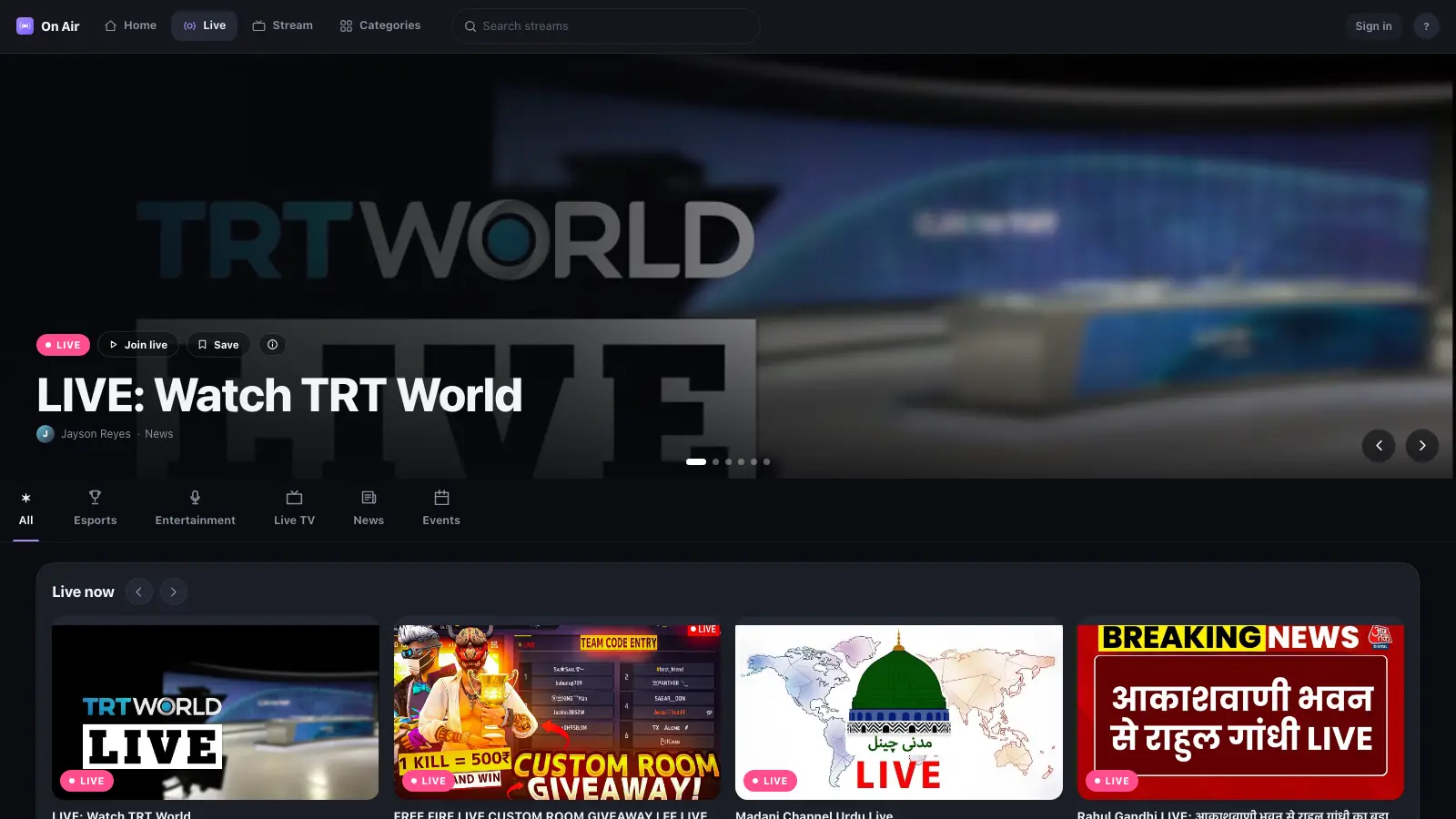1456x819 pixels.
Task: Click the Jayson Reyes streamer name
Action: pyautogui.click(x=96, y=434)
